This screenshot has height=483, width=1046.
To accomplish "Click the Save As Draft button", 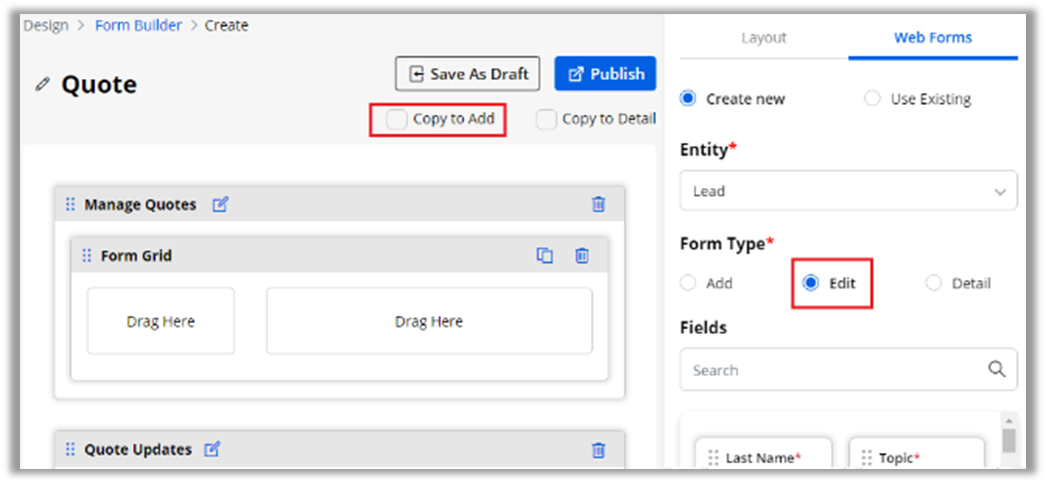I will [468, 74].
